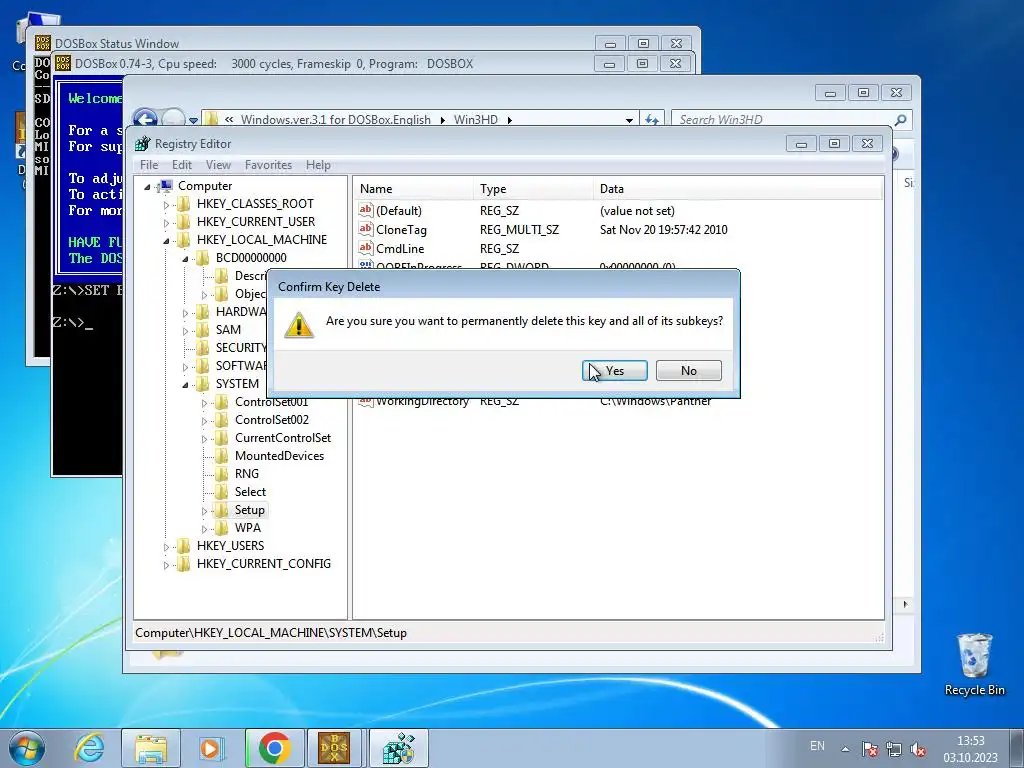The height and width of the screenshot is (768, 1024).
Task: Collapse the SYSTEM key arrow
Action: tap(185, 385)
